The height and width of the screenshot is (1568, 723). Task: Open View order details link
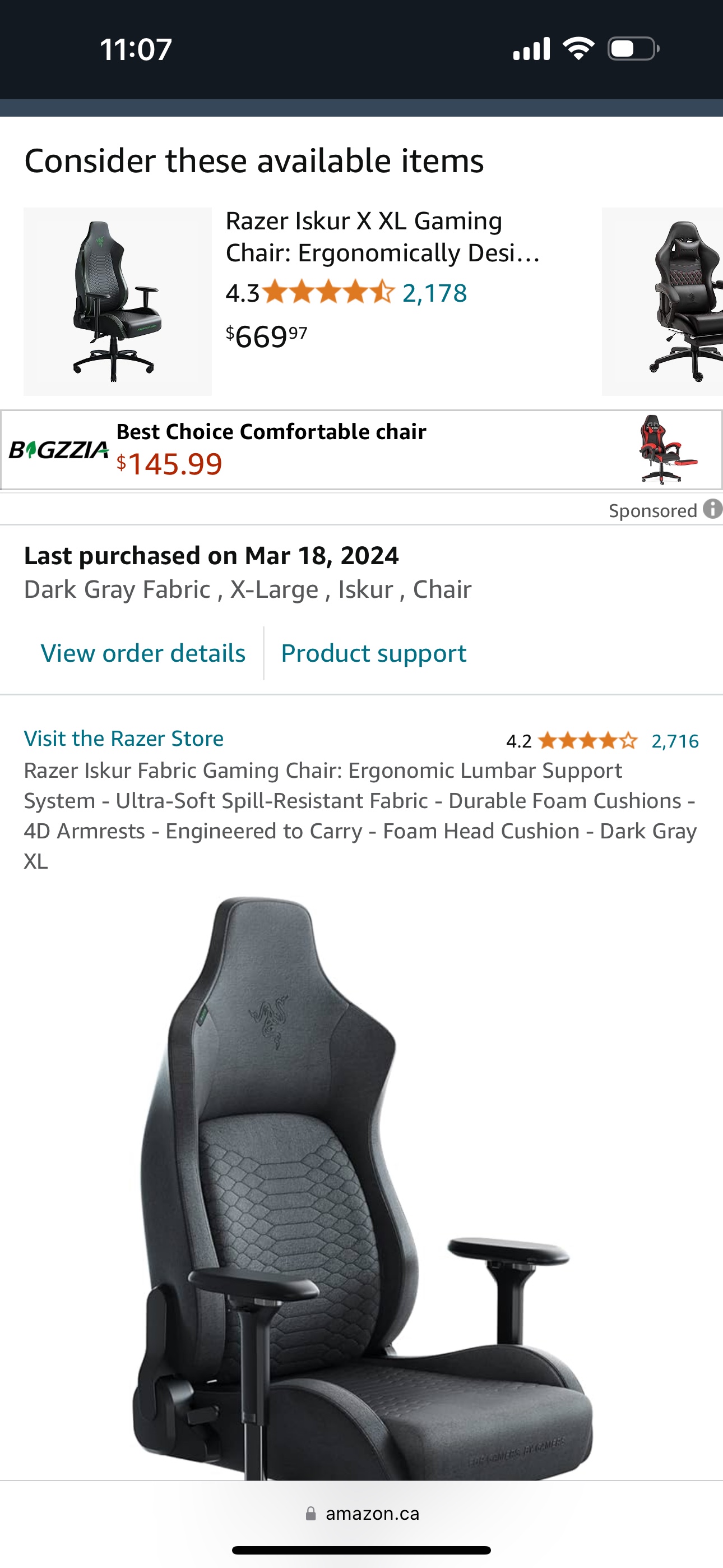[x=143, y=653]
